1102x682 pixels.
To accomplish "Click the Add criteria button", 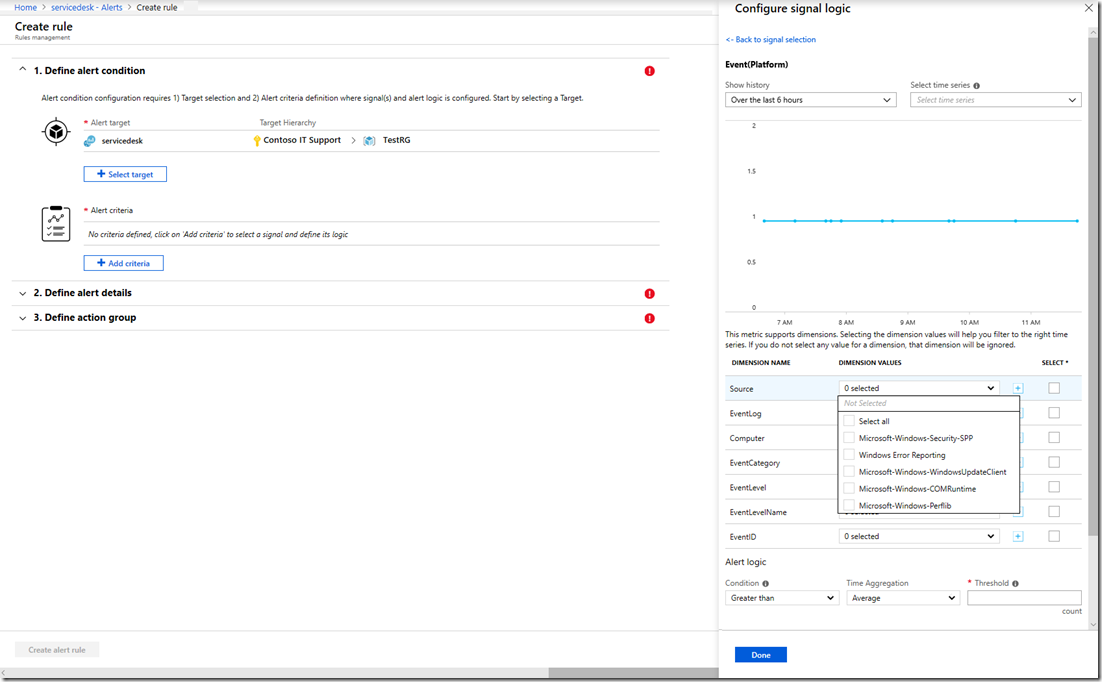I will click(x=124, y=263).
